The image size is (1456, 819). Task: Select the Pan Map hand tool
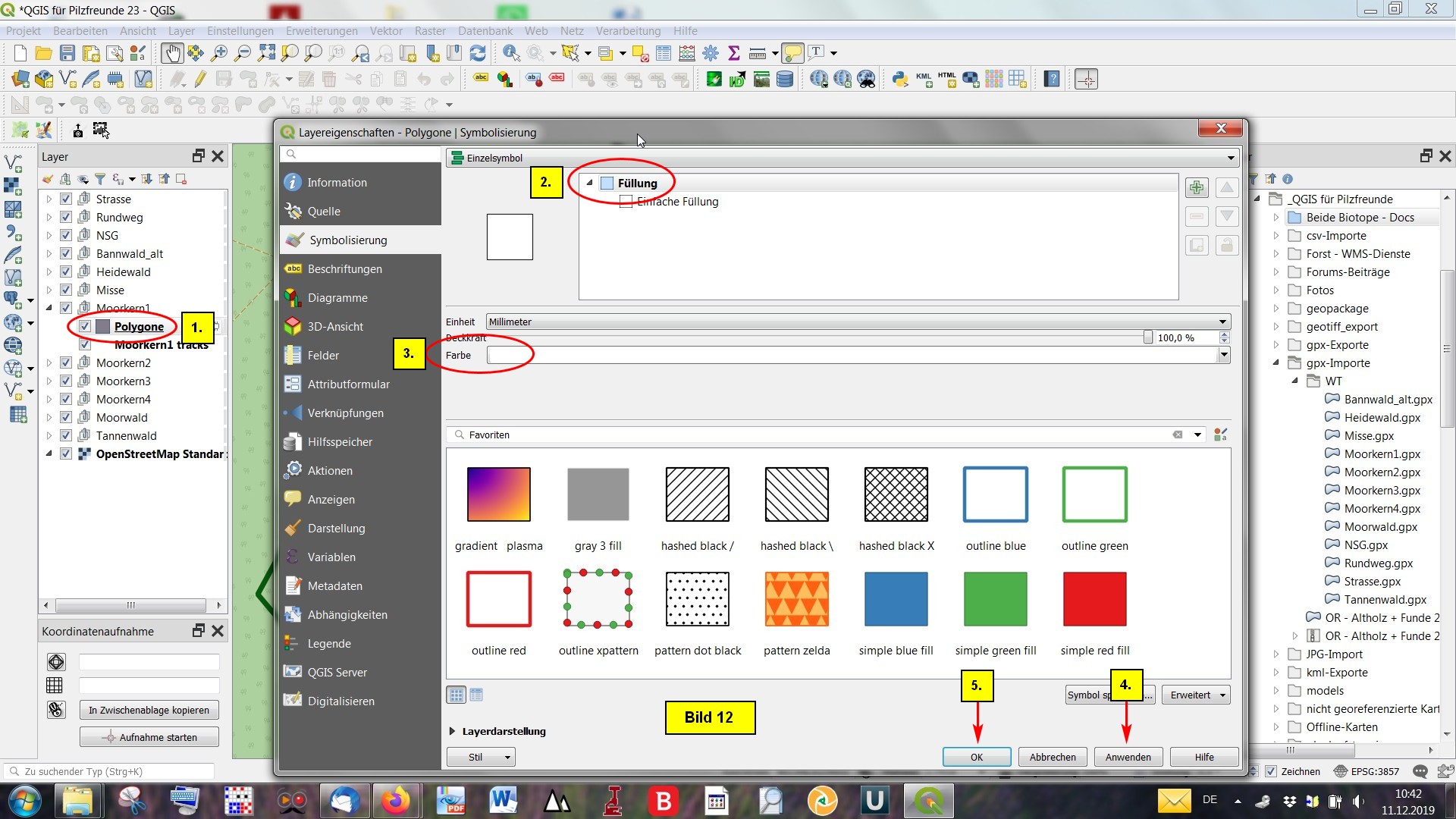point(172,53)
